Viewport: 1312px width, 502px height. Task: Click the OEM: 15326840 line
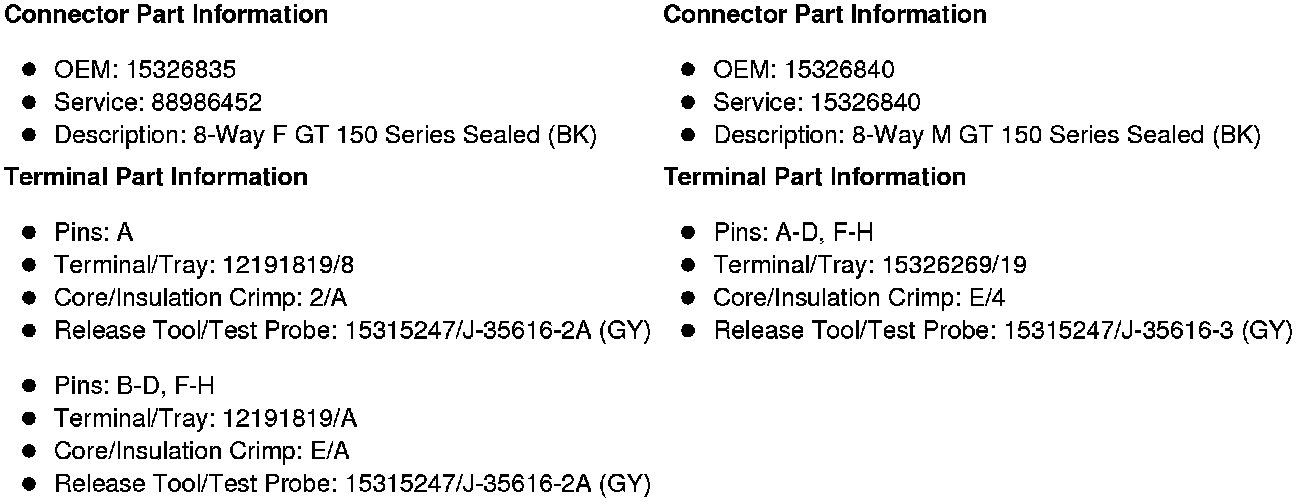click(804, 70)
